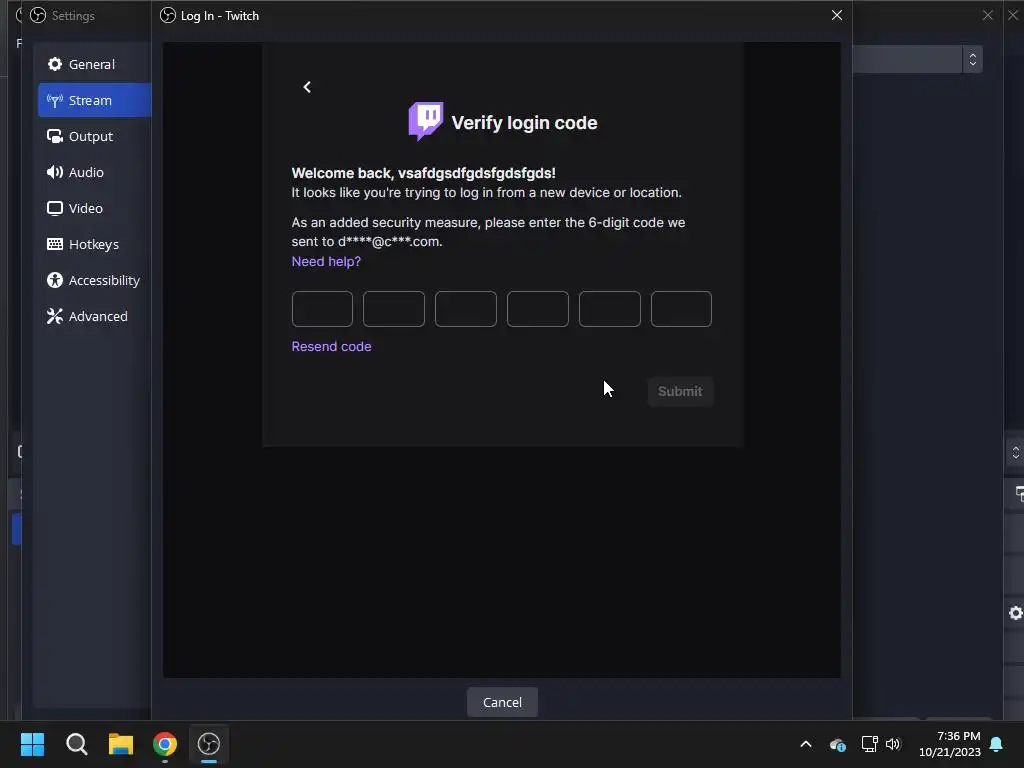Click the Output icon in sidebar
Viewport: 1024px width, 768px height.
pyautogui.click(x=55, y=136)
